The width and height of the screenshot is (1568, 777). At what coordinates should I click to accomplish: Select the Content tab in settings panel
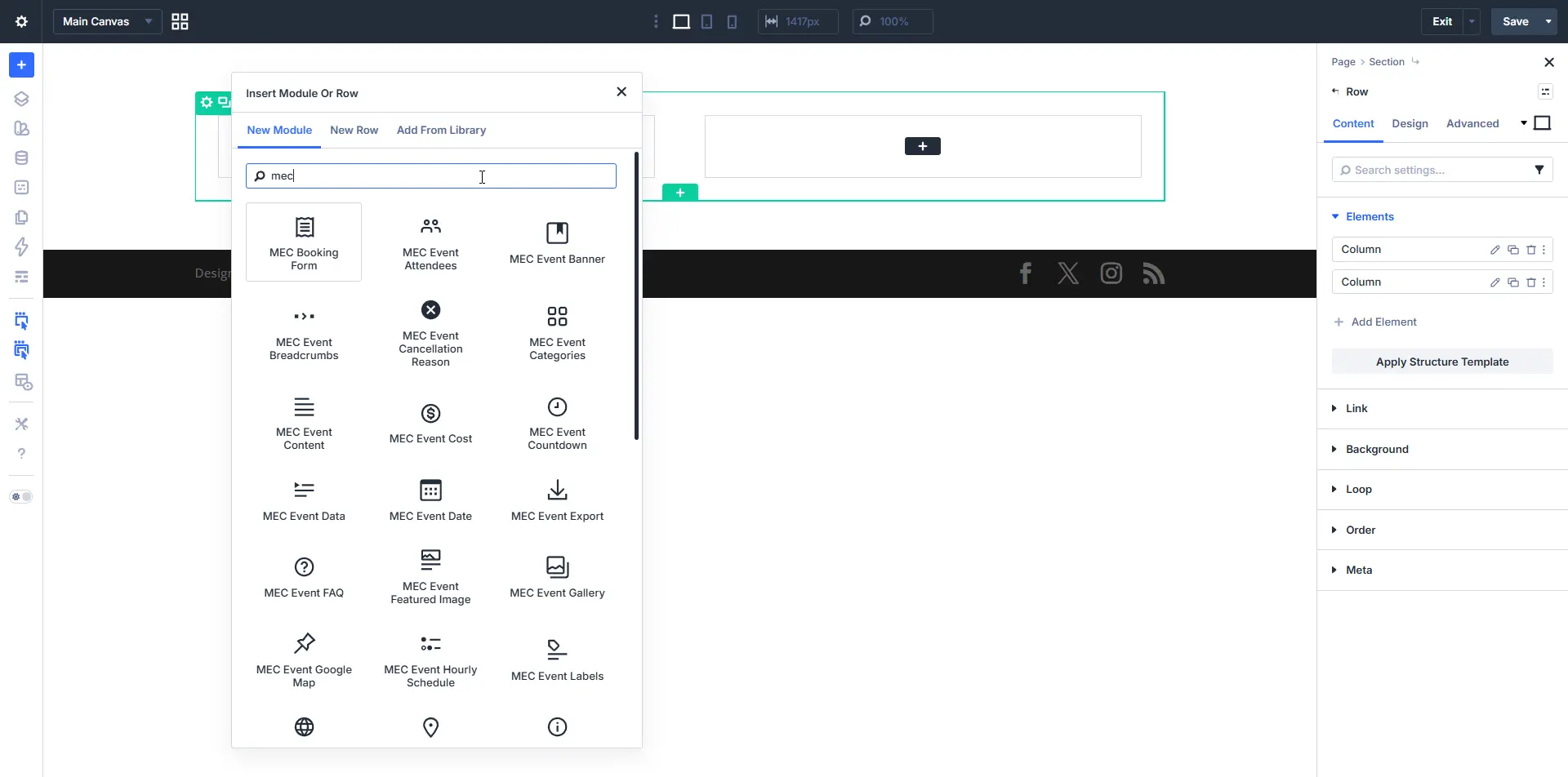1353,123
